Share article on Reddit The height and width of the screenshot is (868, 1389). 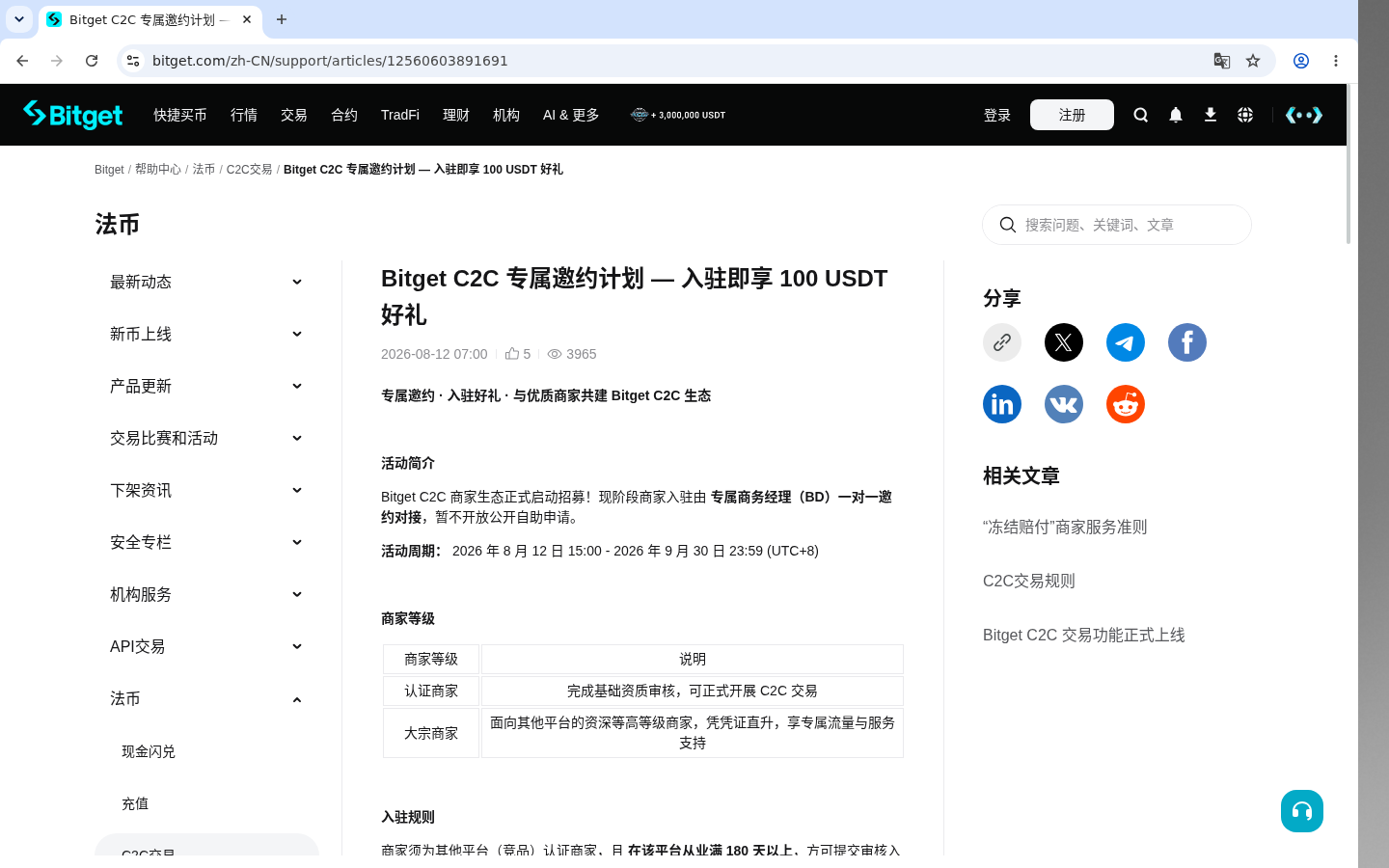(1126, 404)
